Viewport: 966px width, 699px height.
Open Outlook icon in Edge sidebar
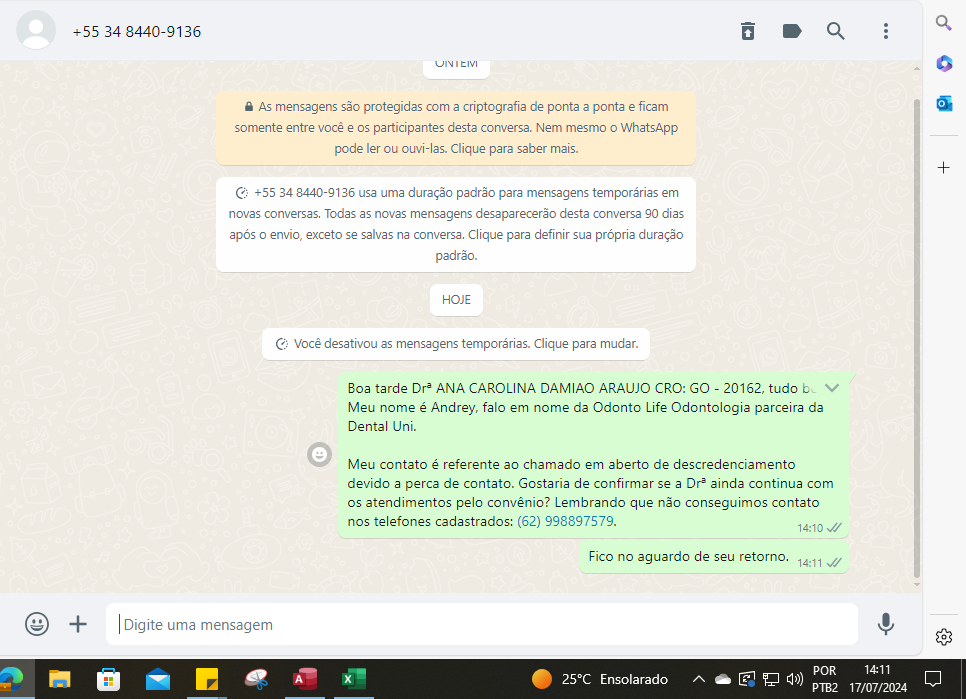944,103
